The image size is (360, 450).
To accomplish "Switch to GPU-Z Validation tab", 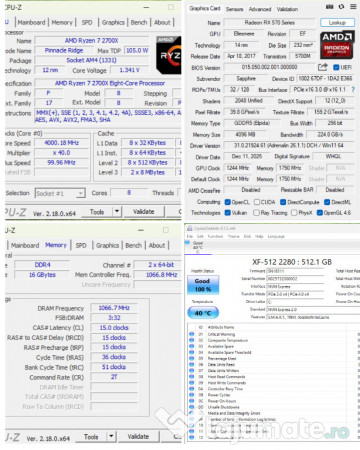I will [287, 9].
